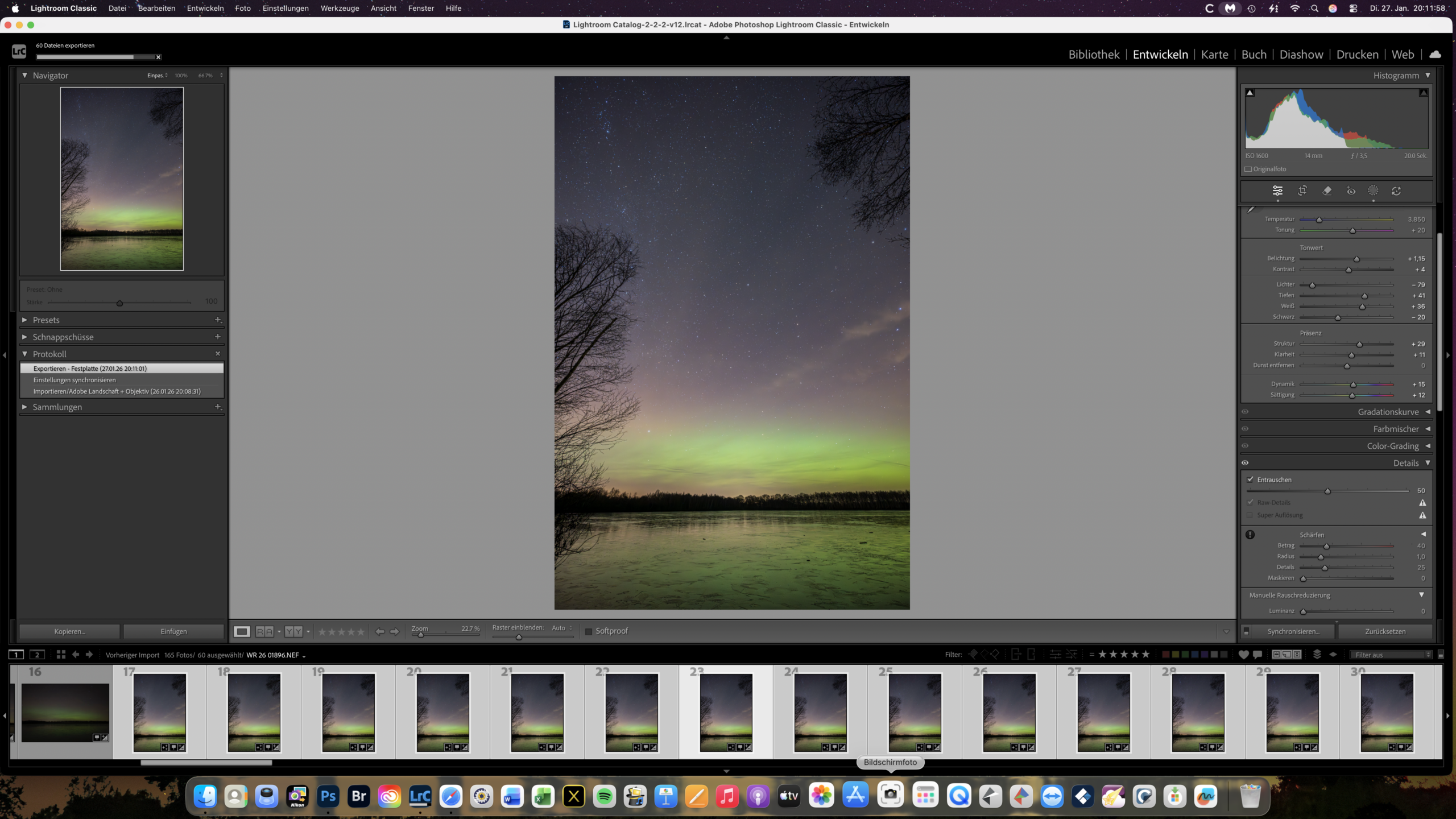The image size is (1456, 819).
Task: Open the Werkzeuge menu
Action: click(340, 8)
